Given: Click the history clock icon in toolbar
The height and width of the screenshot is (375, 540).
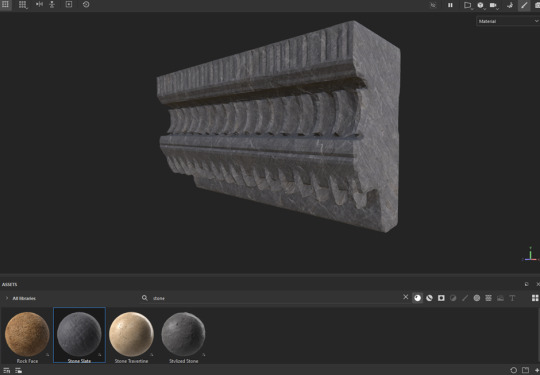Looking at the screenshot, I should 86,5.
